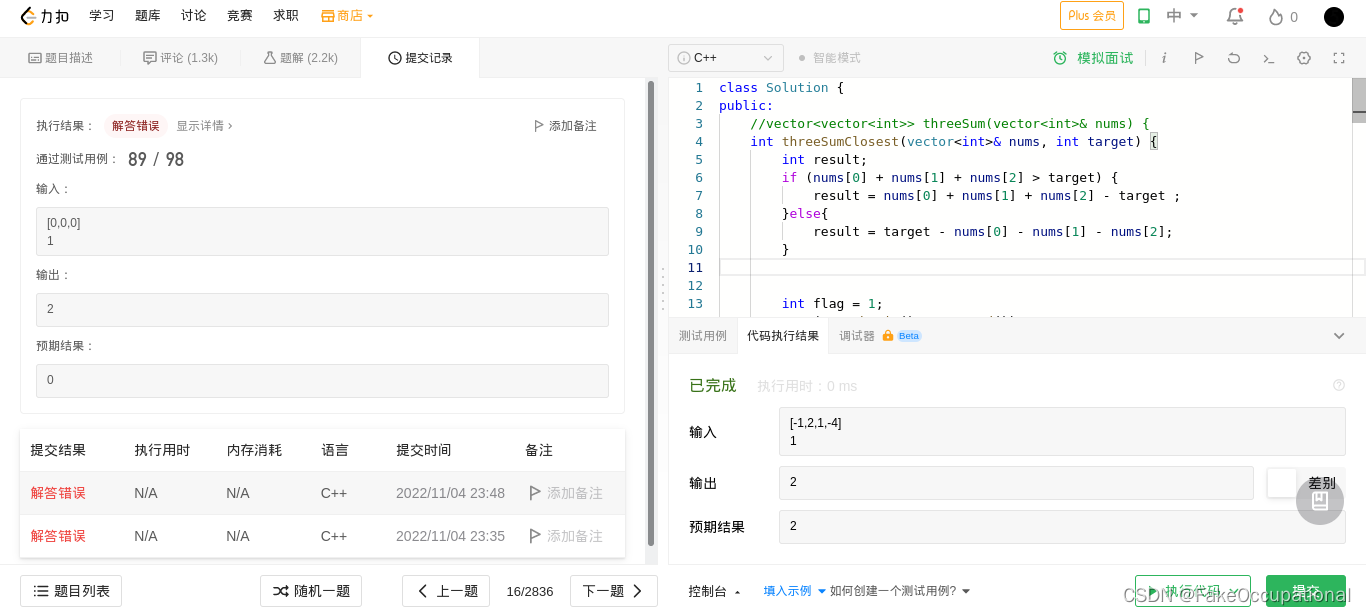Open the 中 language switcher dropdown

pos(1182,16)
